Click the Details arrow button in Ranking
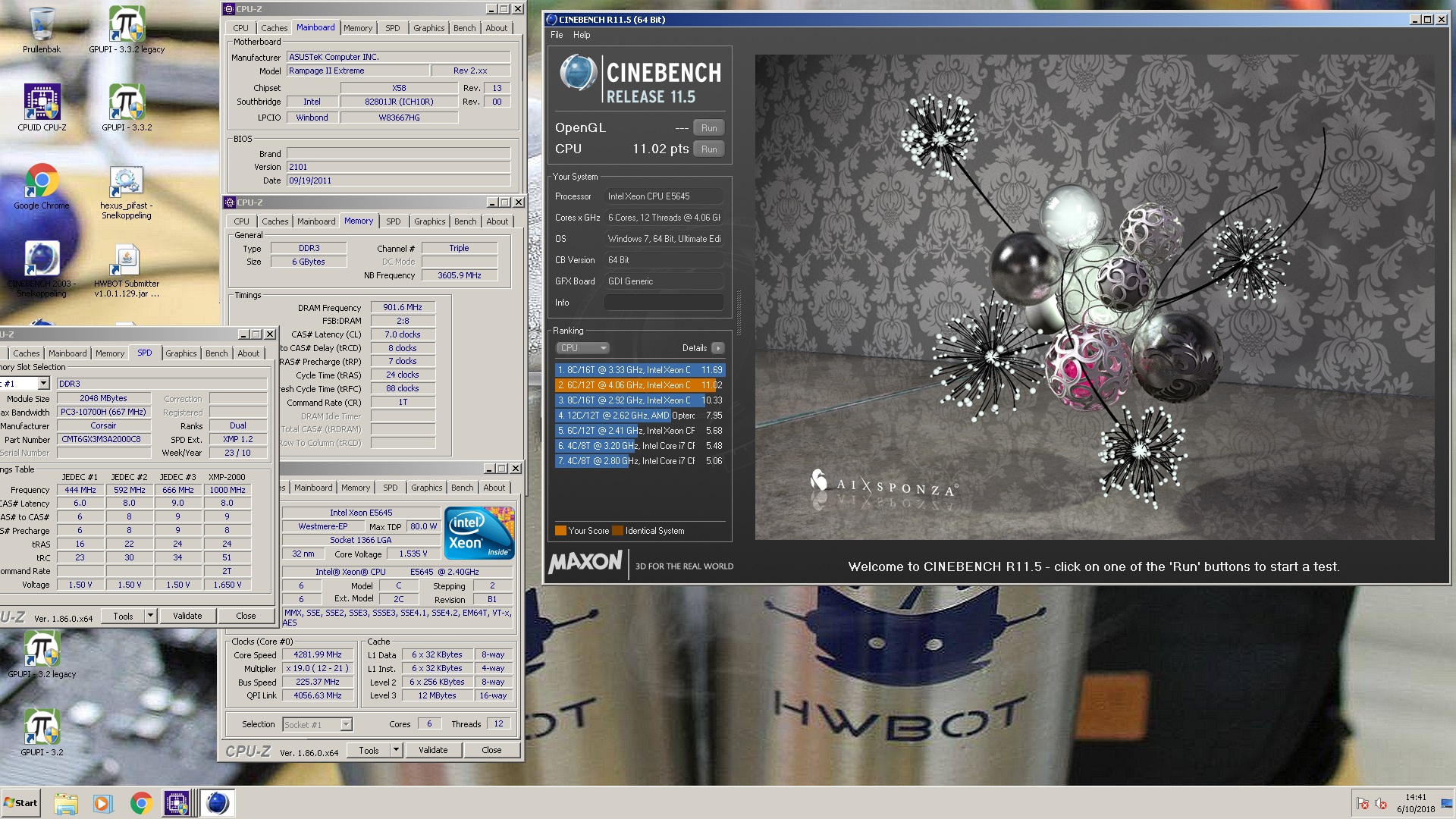 717,348
